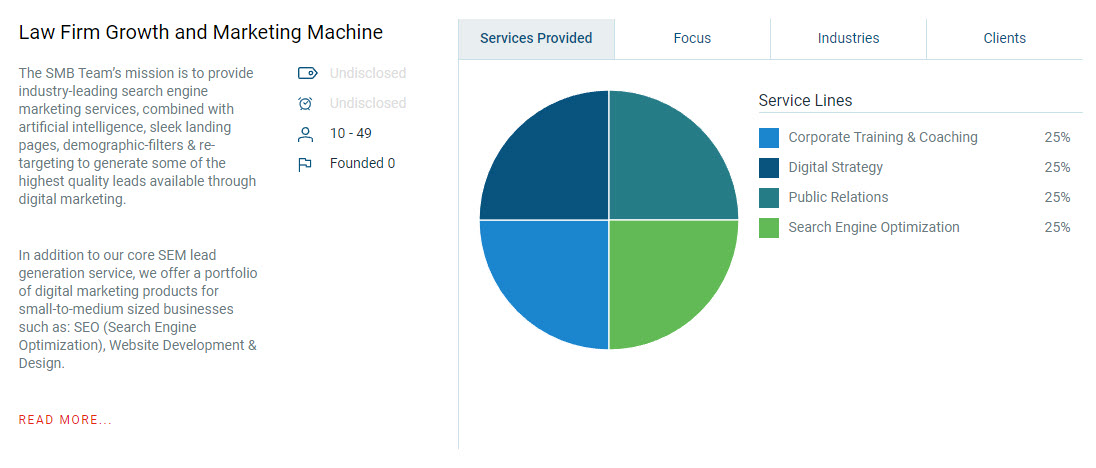Click the Search Engine Optimization green swatch
Viewport: 1096px width, 468px height.
[769, 228]
